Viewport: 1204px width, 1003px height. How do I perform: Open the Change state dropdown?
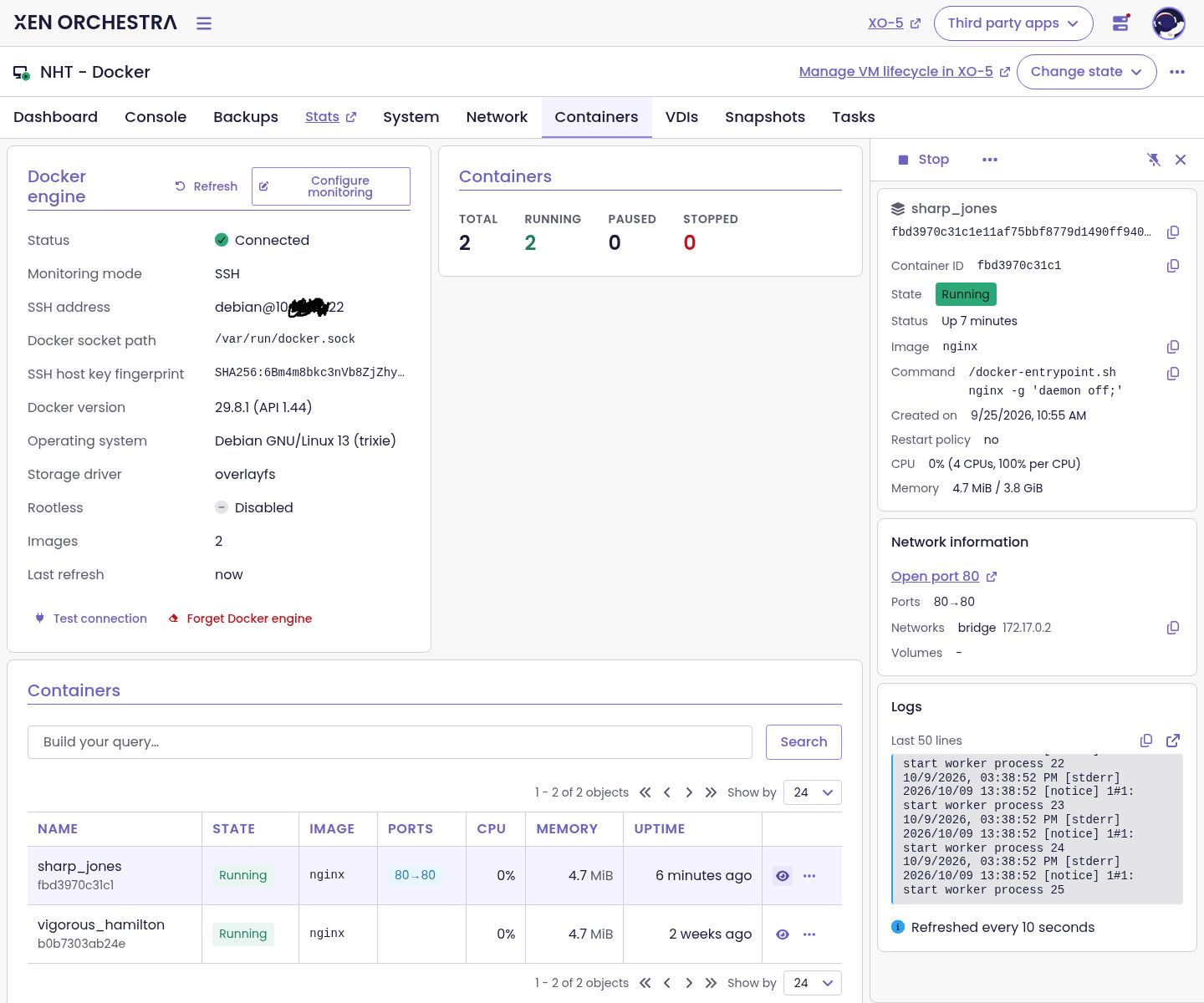(1087, 72)
